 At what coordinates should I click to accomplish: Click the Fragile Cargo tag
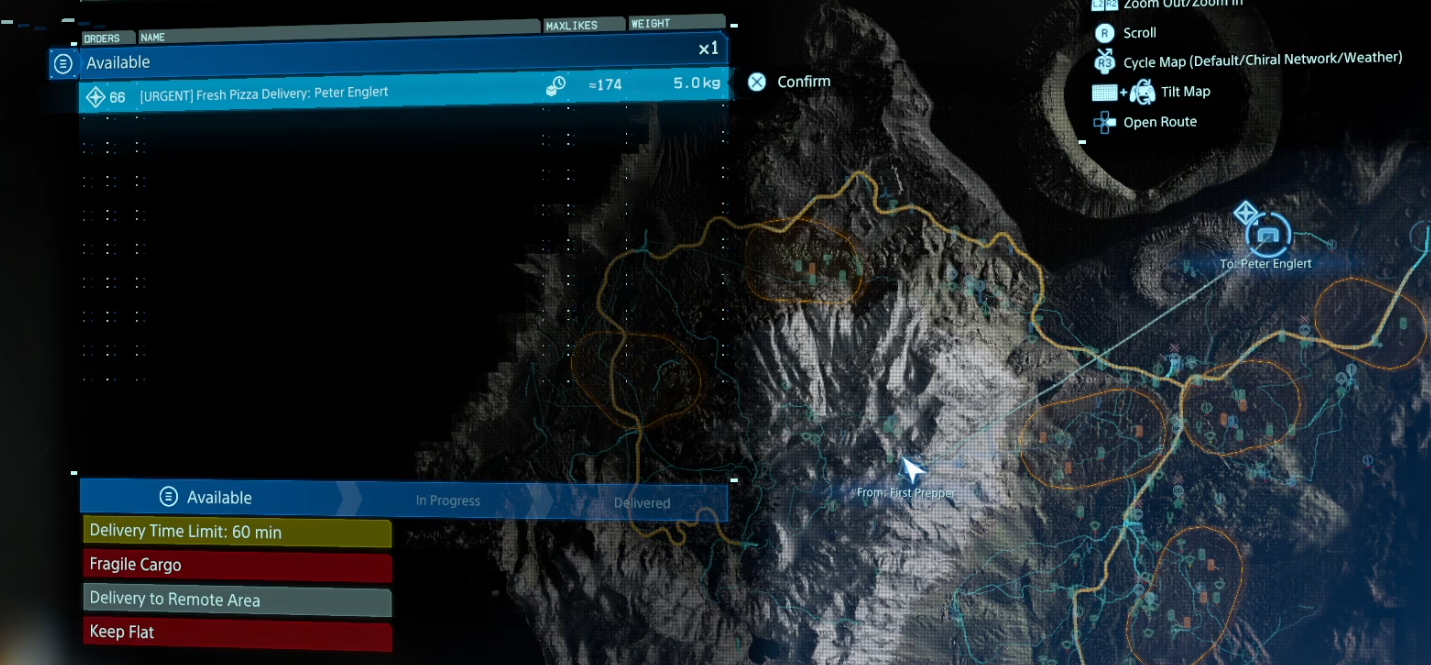coord(237,565)
